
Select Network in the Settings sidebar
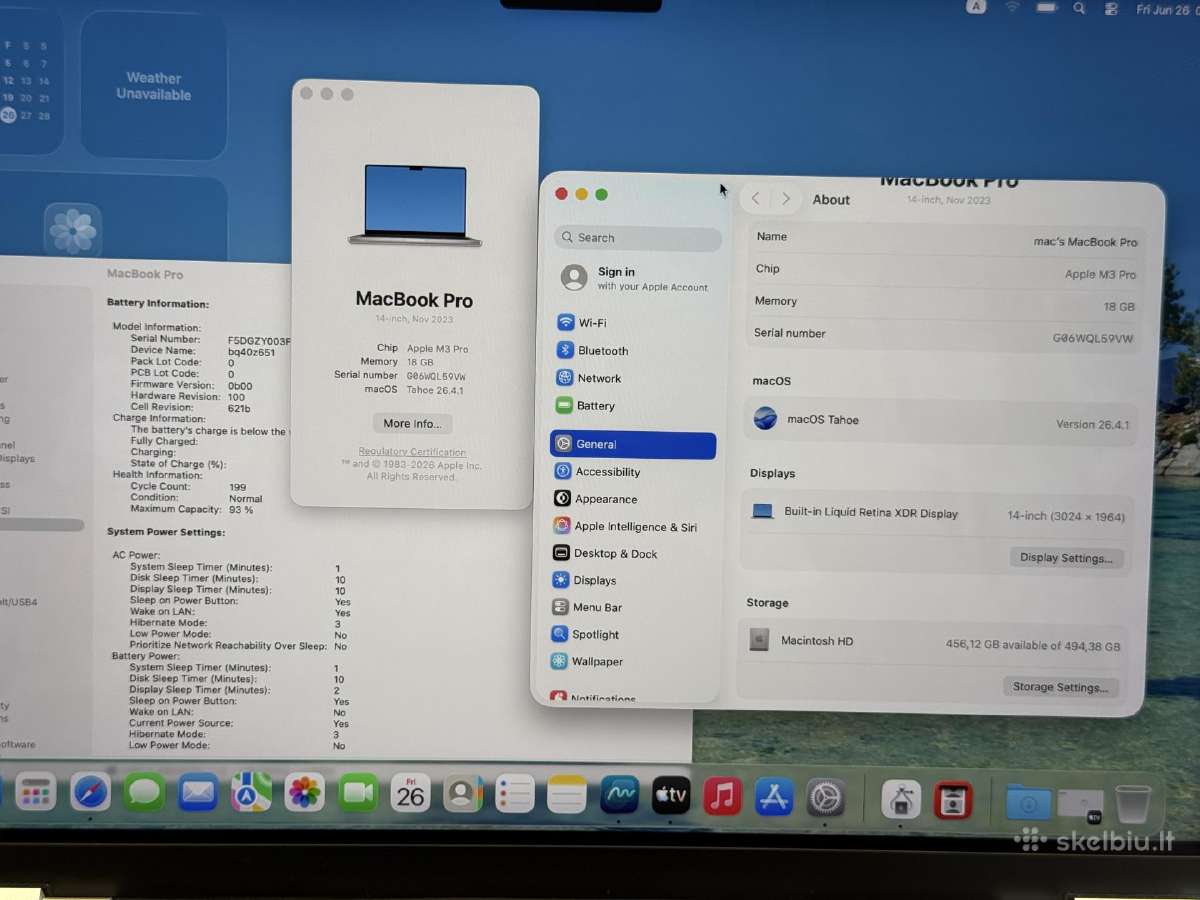click(x=635, y=378)
